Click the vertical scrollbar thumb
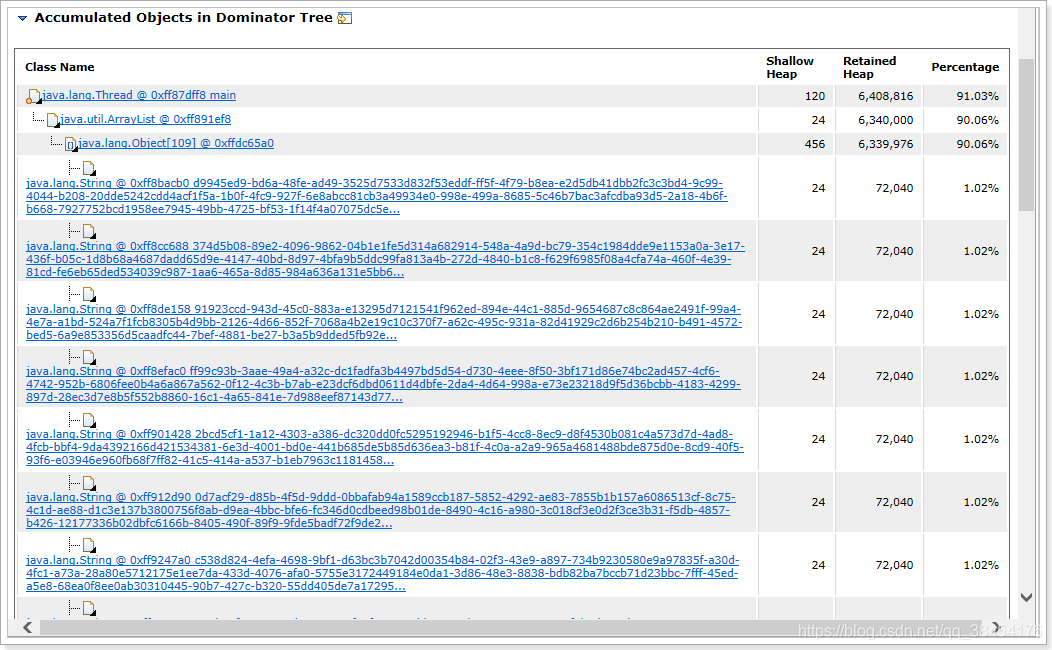Screen dimensions: 1052x650 (1026, 135)
